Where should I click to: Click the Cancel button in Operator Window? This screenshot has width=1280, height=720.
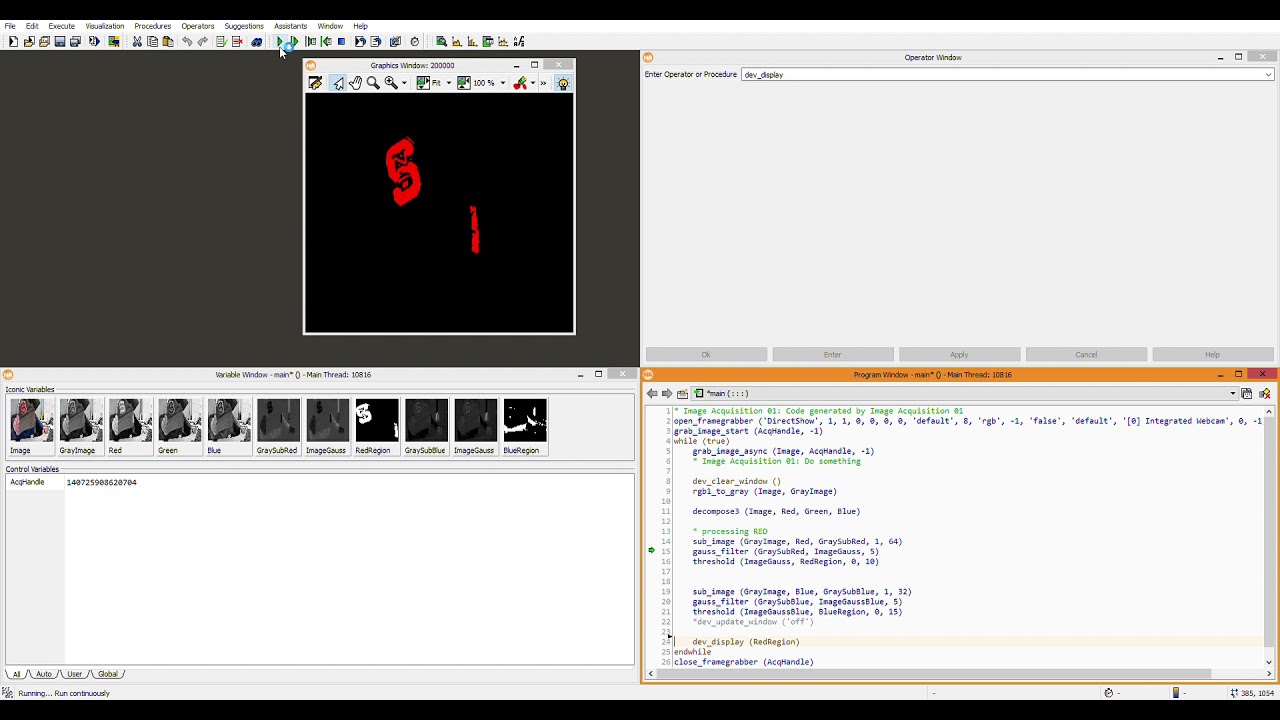pos(1086,354)
